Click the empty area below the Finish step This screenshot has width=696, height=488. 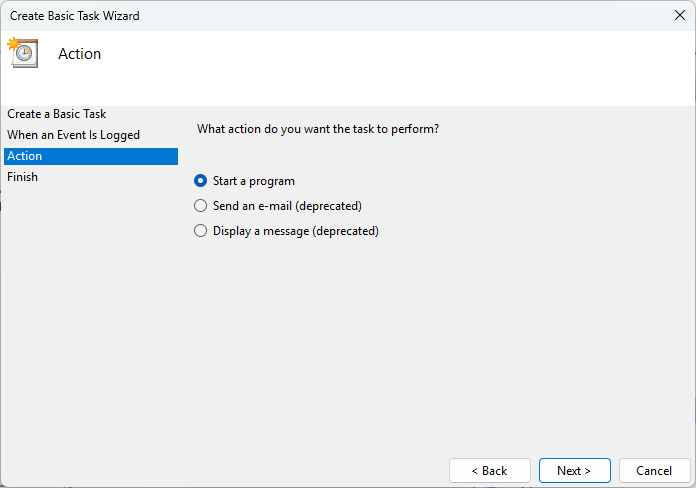[90, 300]
